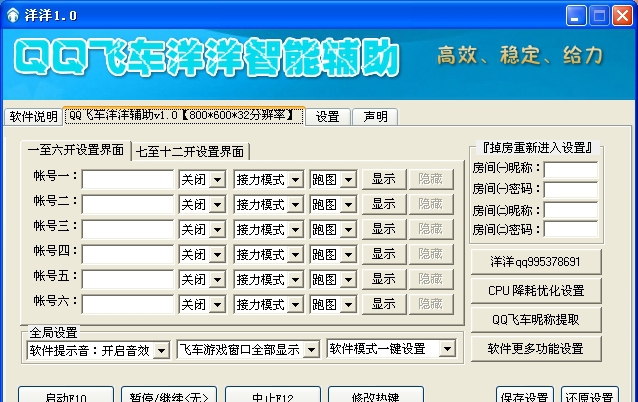Click the 帐号五 input field
Viewport: 638px width, 402px height.
coord(128,280)
